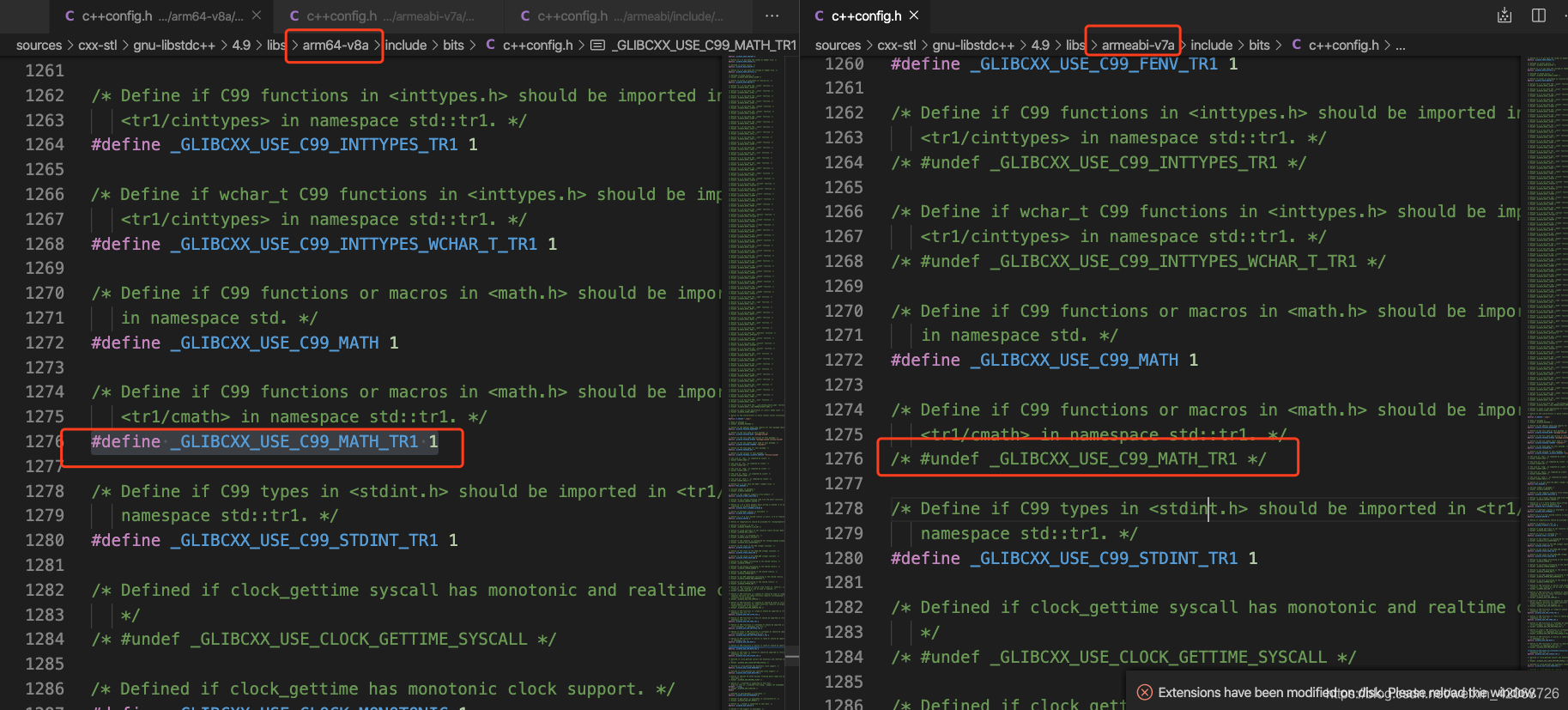This screenshot has height=710, width=1568.
Task: Open c++config.h breadcrumb in right editor
Action: tap(1335, 45)
